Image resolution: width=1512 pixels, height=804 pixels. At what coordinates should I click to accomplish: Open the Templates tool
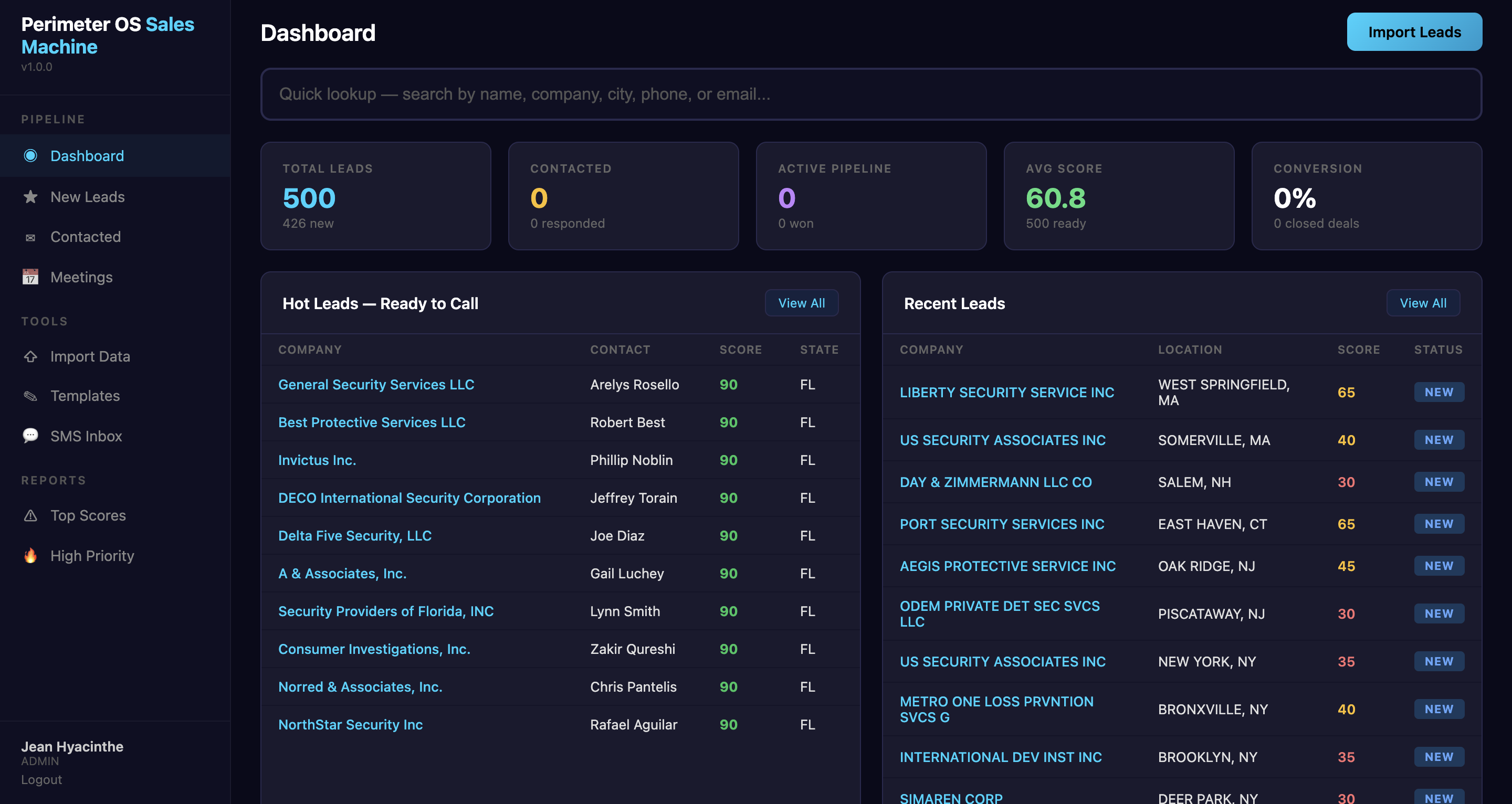[115, 396]
